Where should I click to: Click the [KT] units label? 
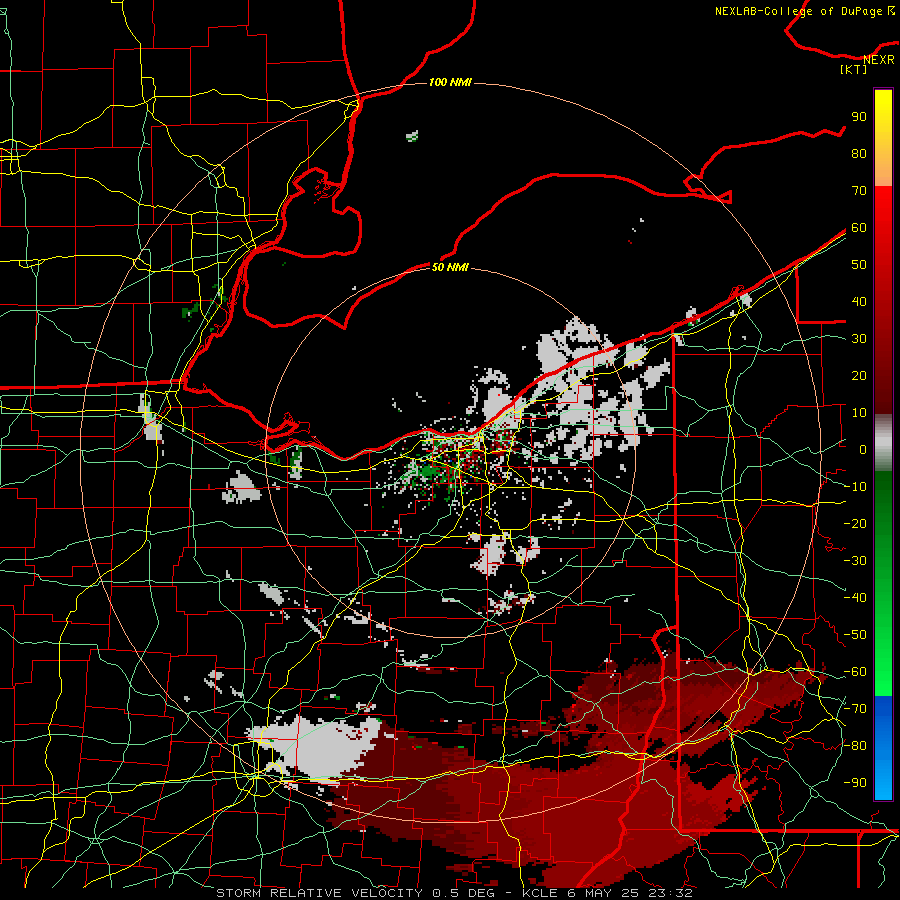pos(854,69)
